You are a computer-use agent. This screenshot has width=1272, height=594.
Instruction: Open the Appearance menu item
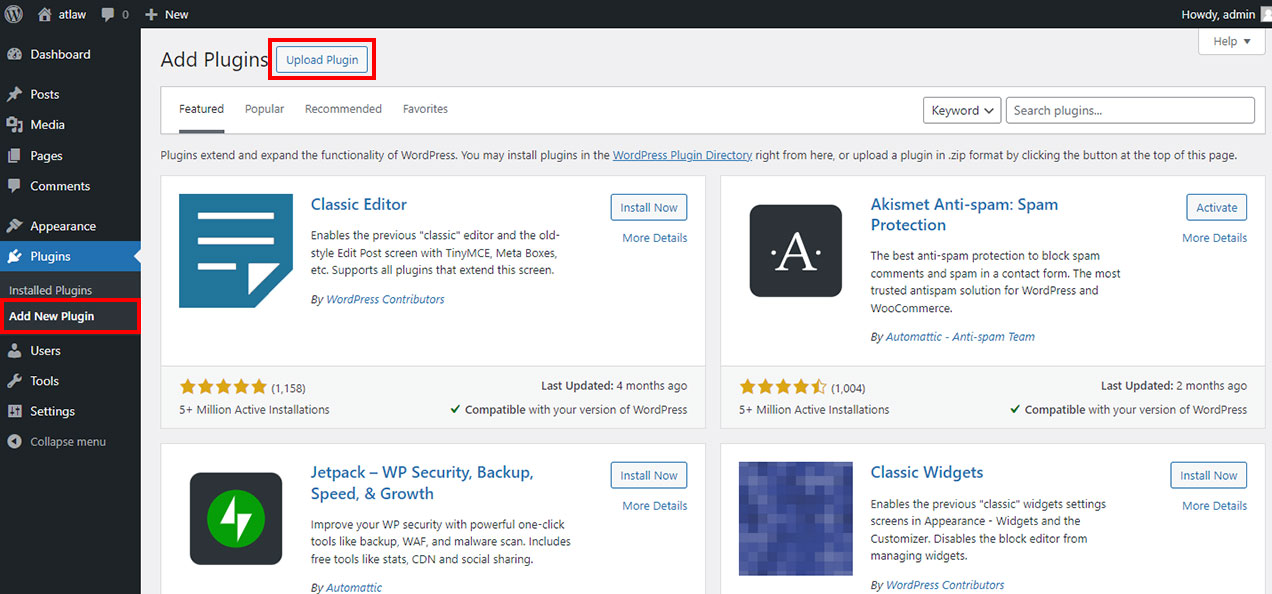pos(62,226)
